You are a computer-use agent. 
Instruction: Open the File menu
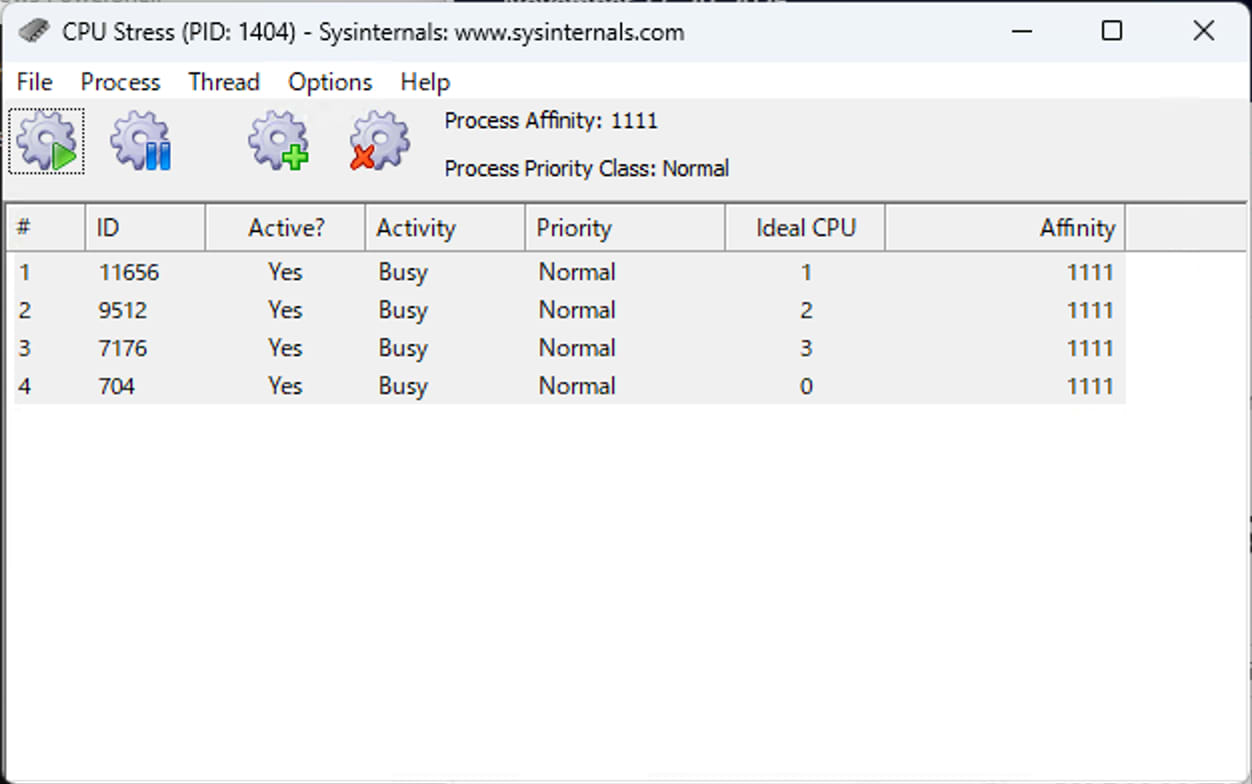point(35,82)
